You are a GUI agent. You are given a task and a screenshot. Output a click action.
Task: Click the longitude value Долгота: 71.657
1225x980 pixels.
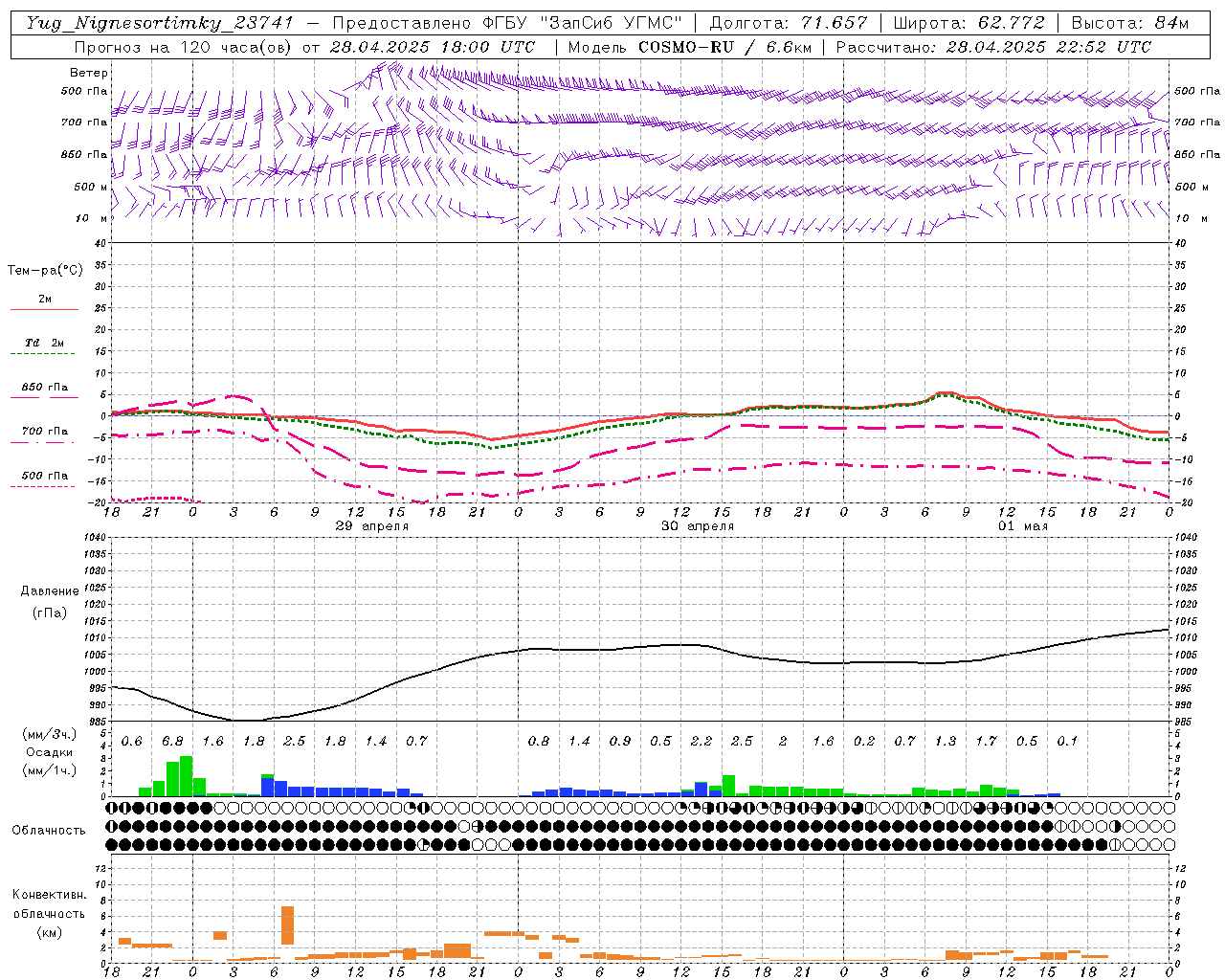click(789, 23)
